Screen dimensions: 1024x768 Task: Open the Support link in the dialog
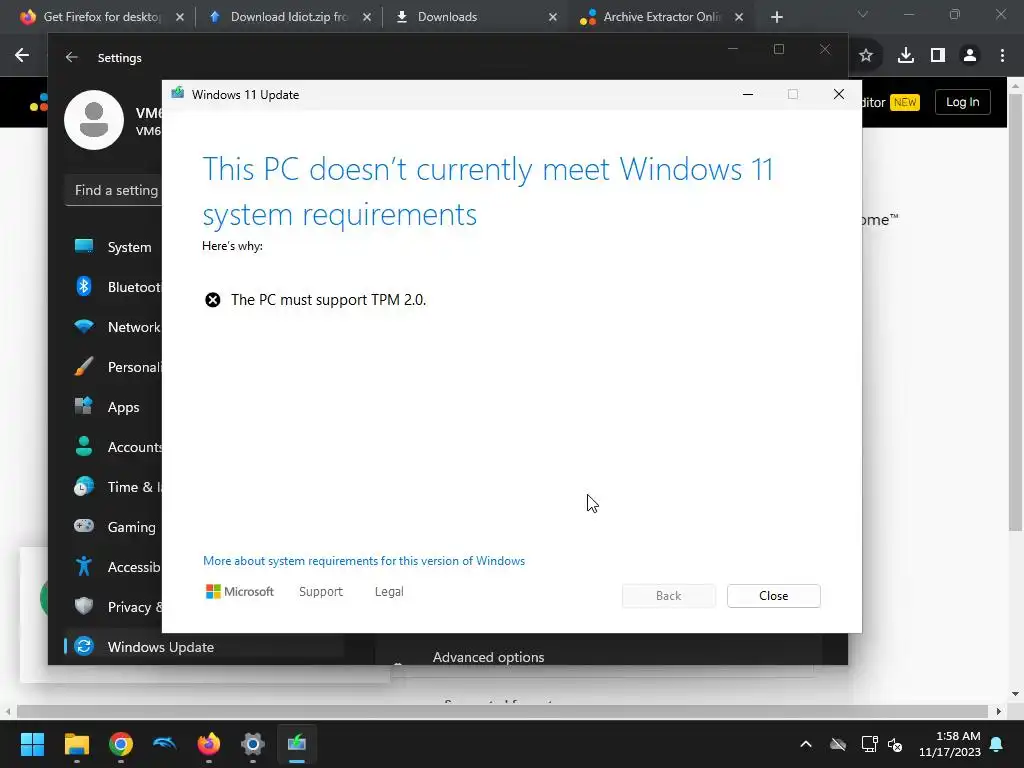click(321, 592)
